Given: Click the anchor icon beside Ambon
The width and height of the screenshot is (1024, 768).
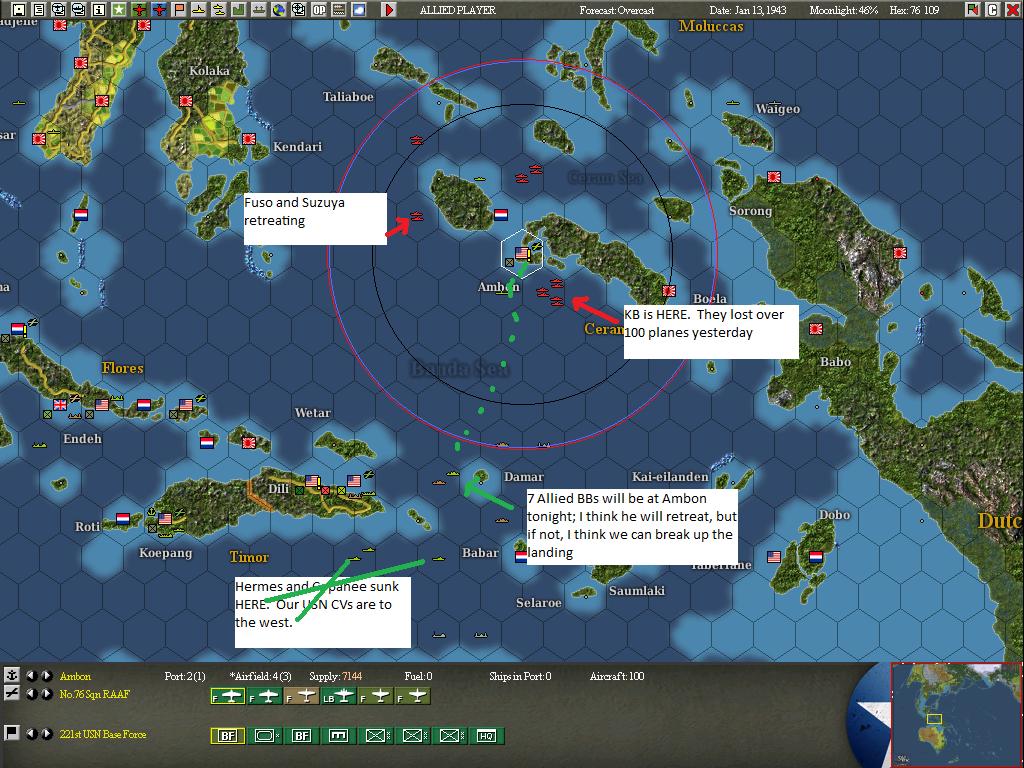Looking at the screenshot, I should [11, 675].
